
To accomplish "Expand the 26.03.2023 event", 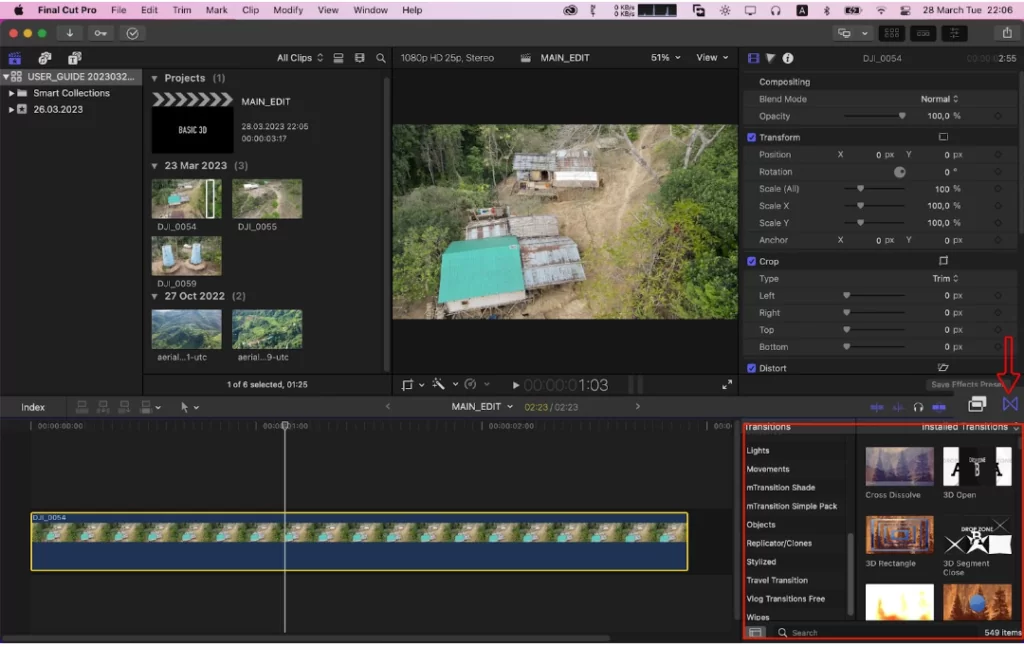I will pyautogui.click(x=11, y=110).
